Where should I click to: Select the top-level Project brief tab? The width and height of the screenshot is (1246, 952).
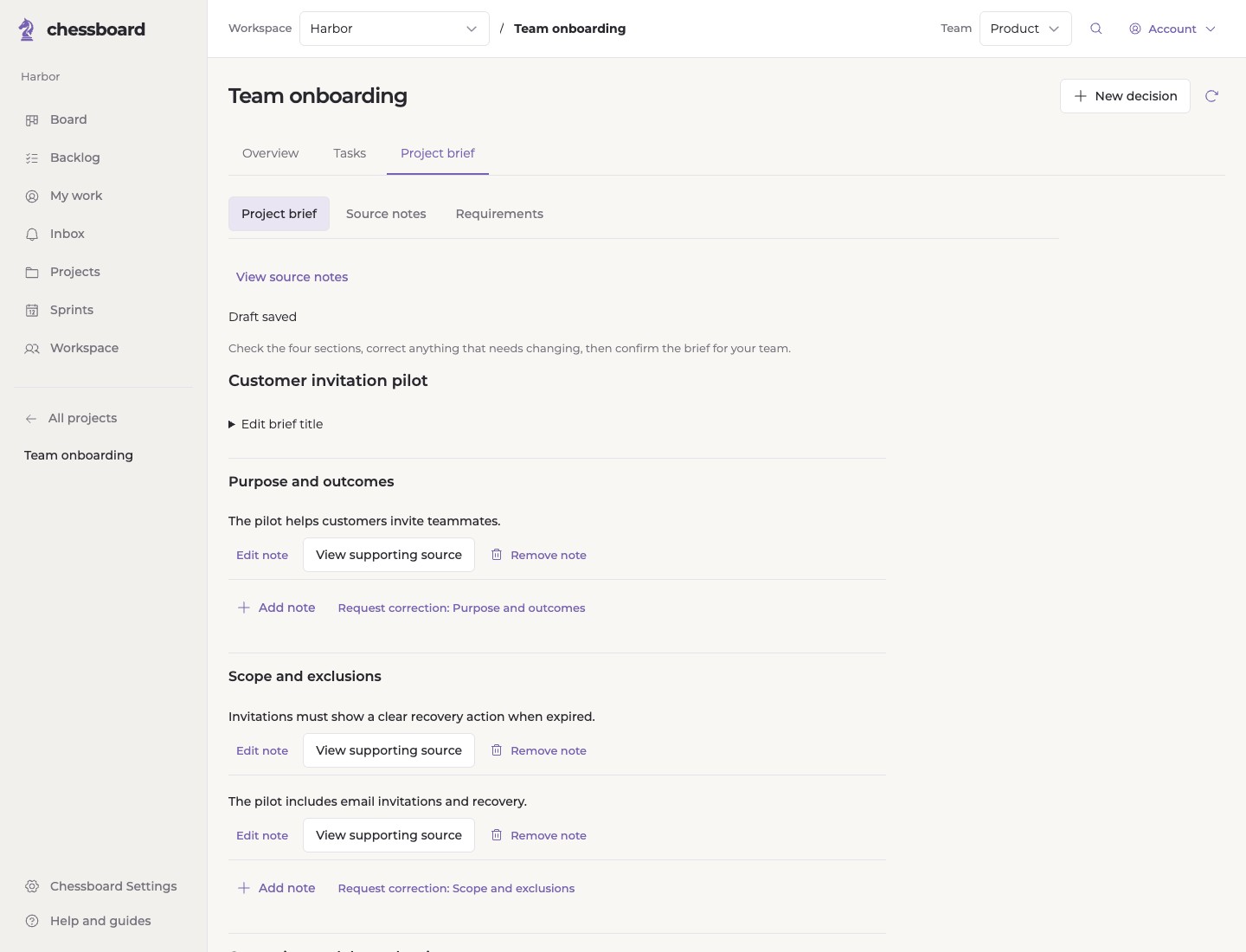[x=438, y=153]
